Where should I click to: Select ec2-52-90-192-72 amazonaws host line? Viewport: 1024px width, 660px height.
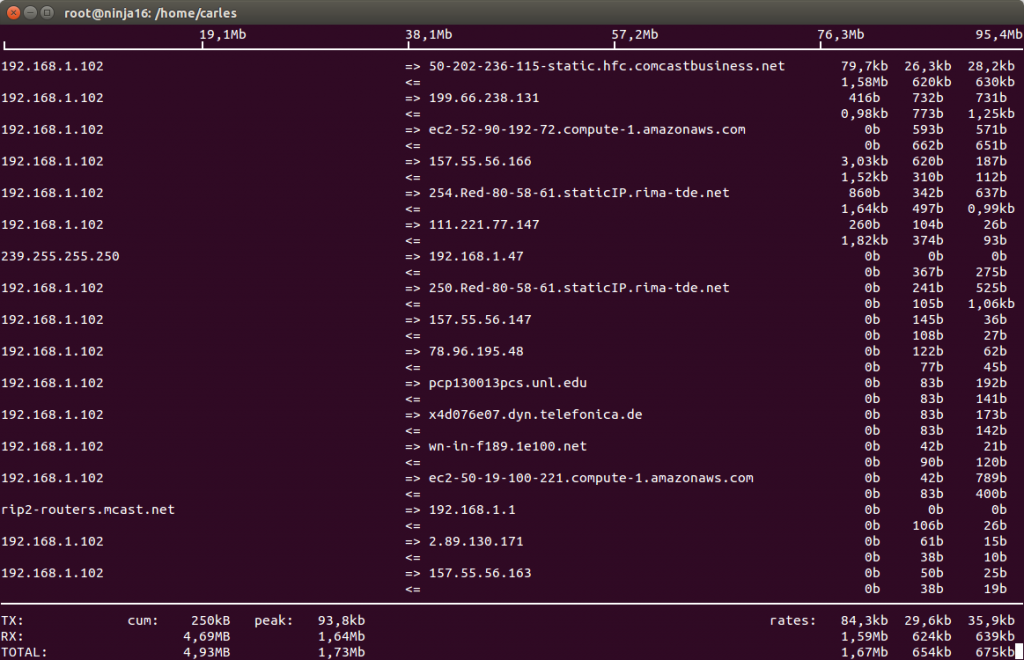[x=587, y=129]
